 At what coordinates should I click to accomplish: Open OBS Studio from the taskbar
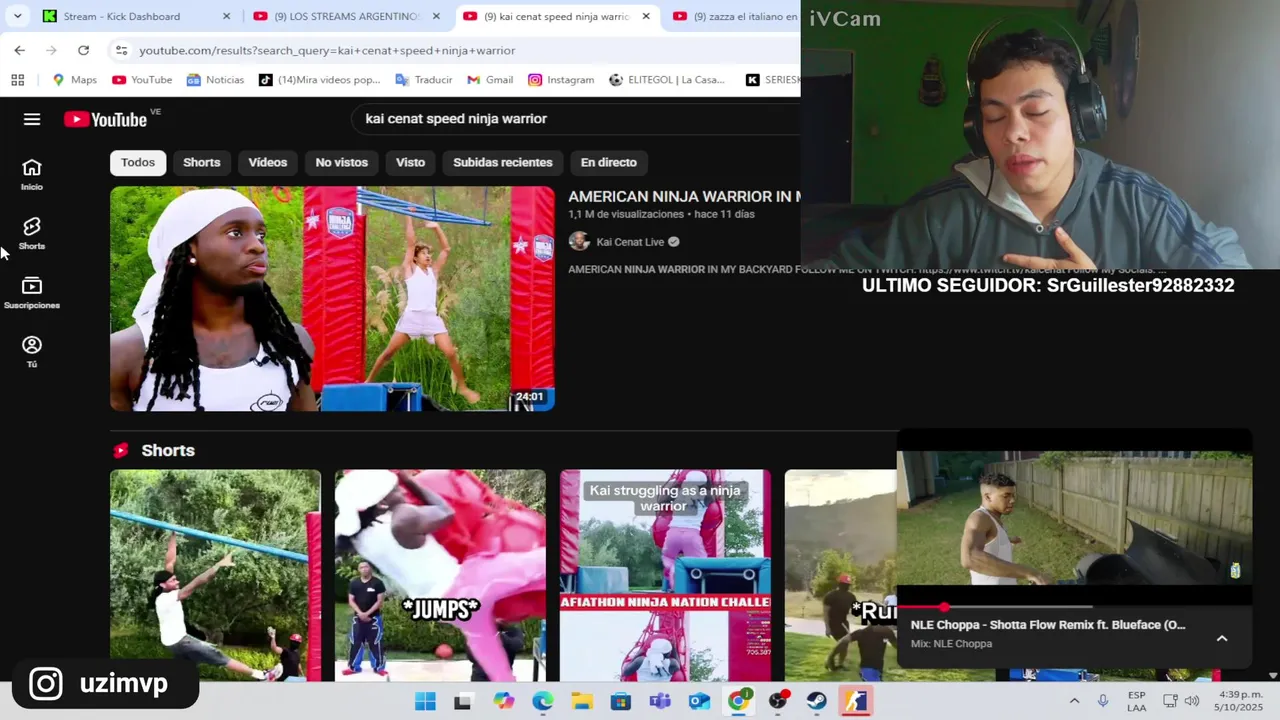coord(778,701)
